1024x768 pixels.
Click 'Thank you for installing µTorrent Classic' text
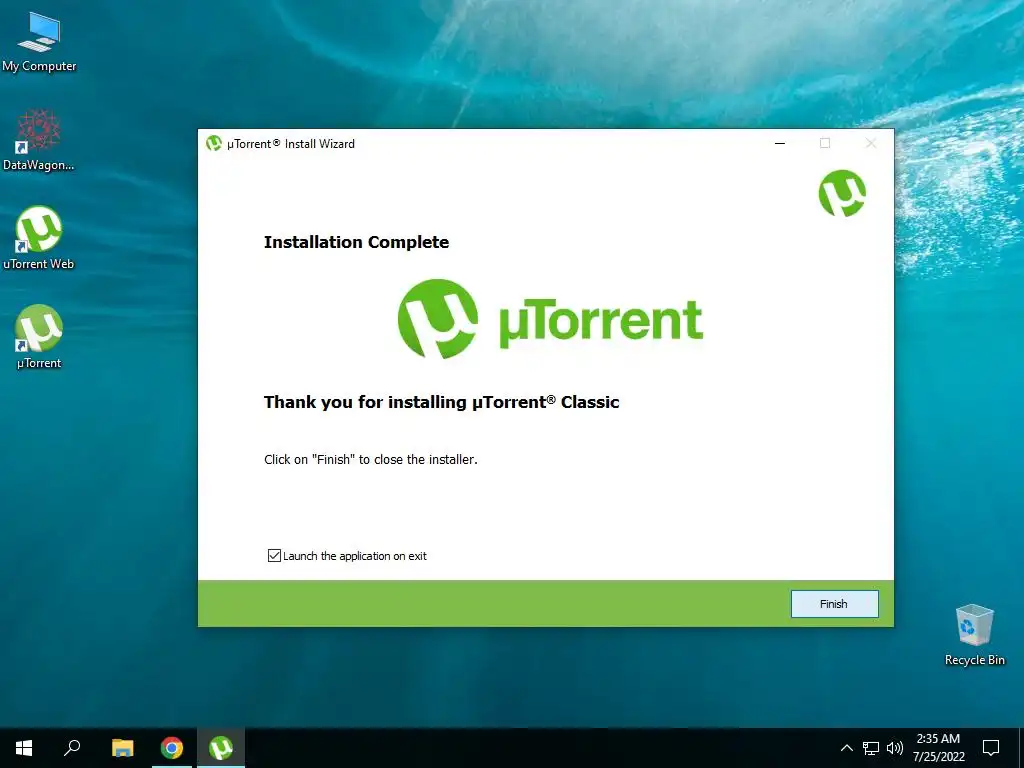[x=441, y=402]
